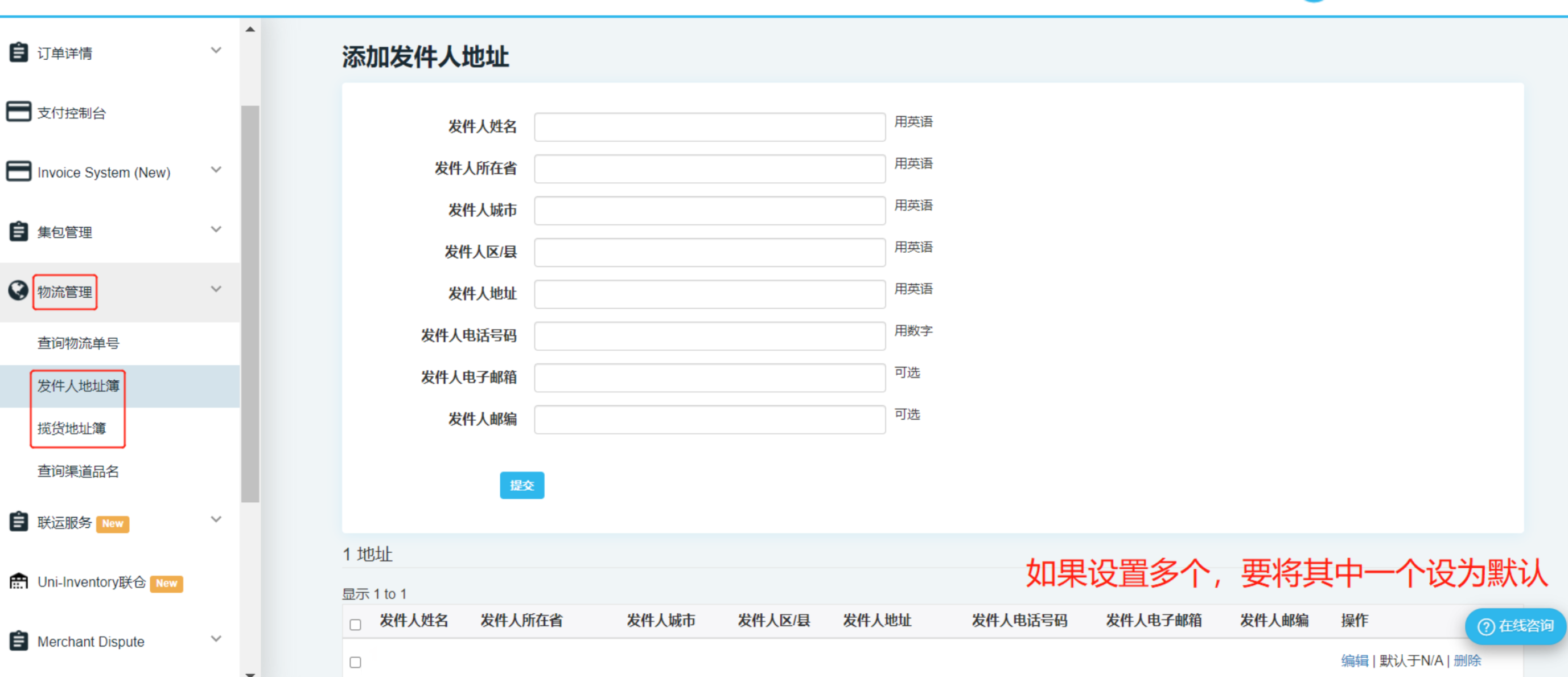Click the 发件人姓名 input field
This screenshot has width=1568, height=677.
coord(709,126)
